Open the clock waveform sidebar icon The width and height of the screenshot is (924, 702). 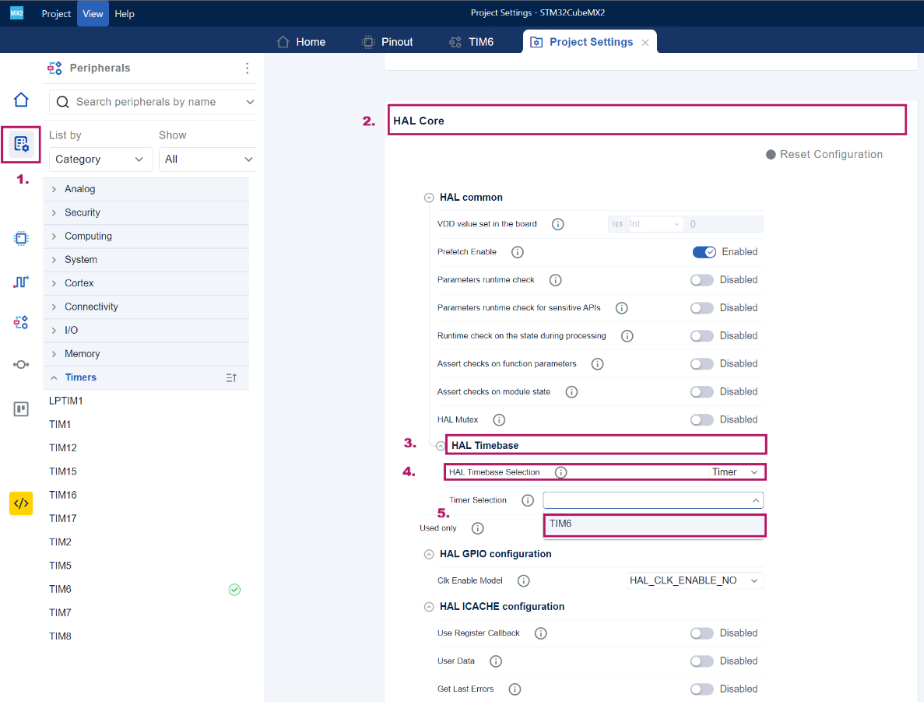[x=21, y=282]
